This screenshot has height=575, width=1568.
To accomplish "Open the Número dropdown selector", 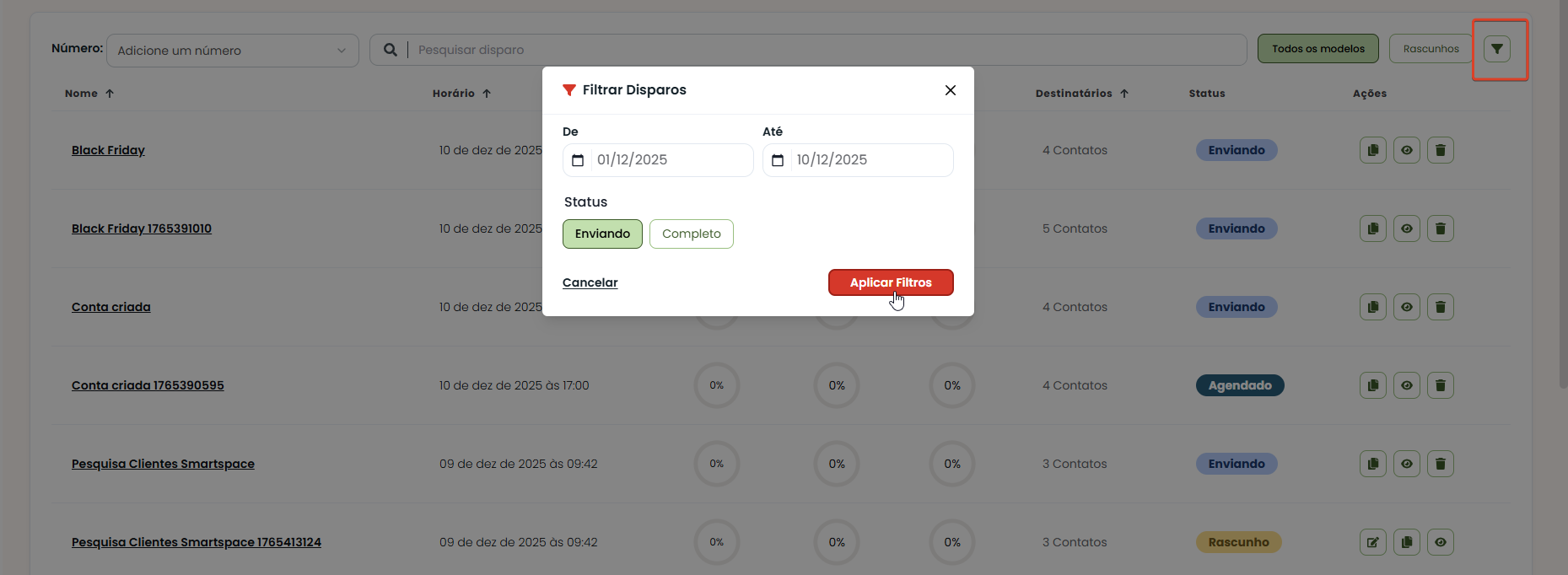I will tap(232, 51).
